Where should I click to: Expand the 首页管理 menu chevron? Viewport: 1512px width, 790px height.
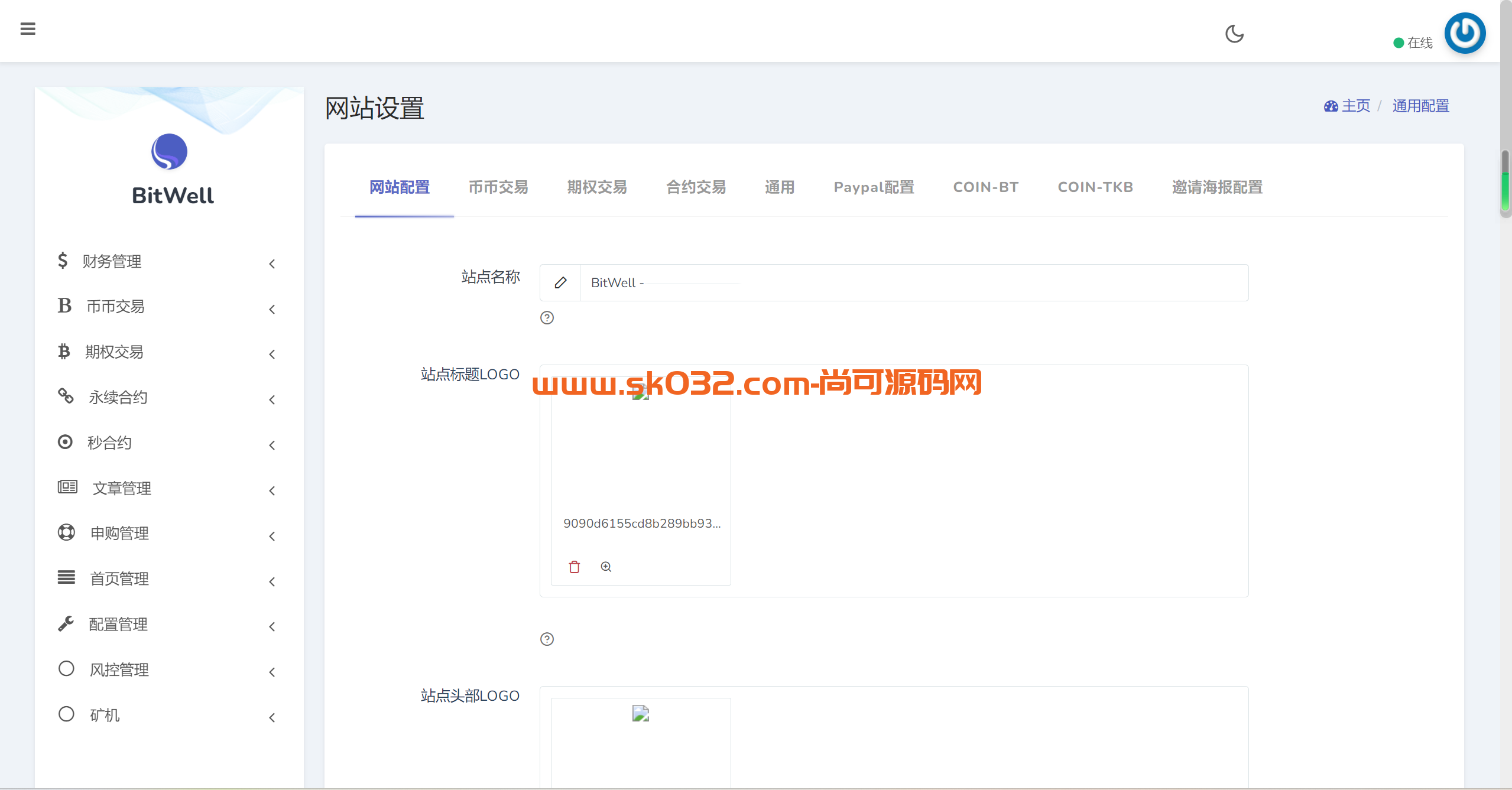coord(272,582)
